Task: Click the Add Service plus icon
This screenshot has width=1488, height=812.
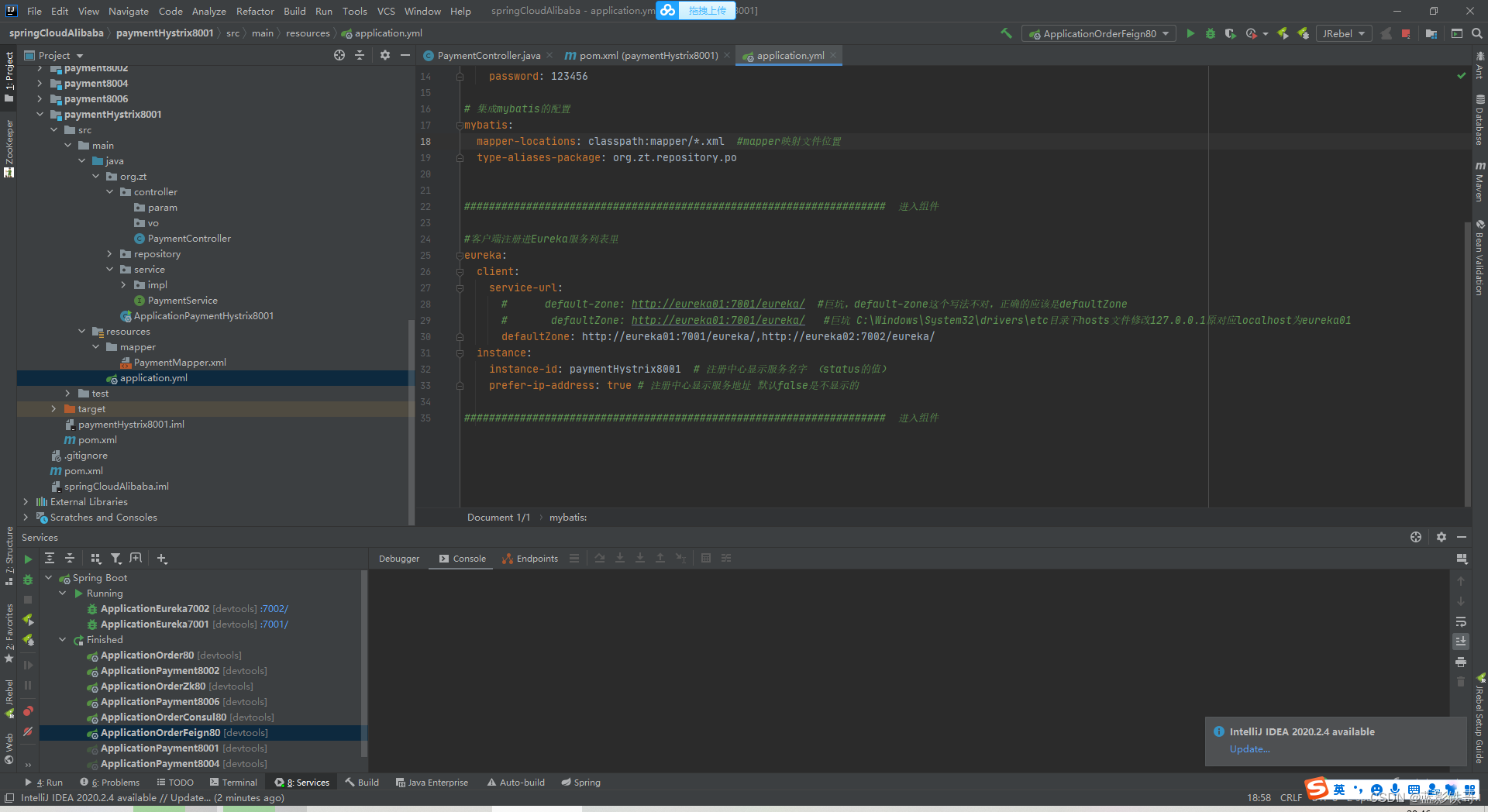Action: (162, 558)
